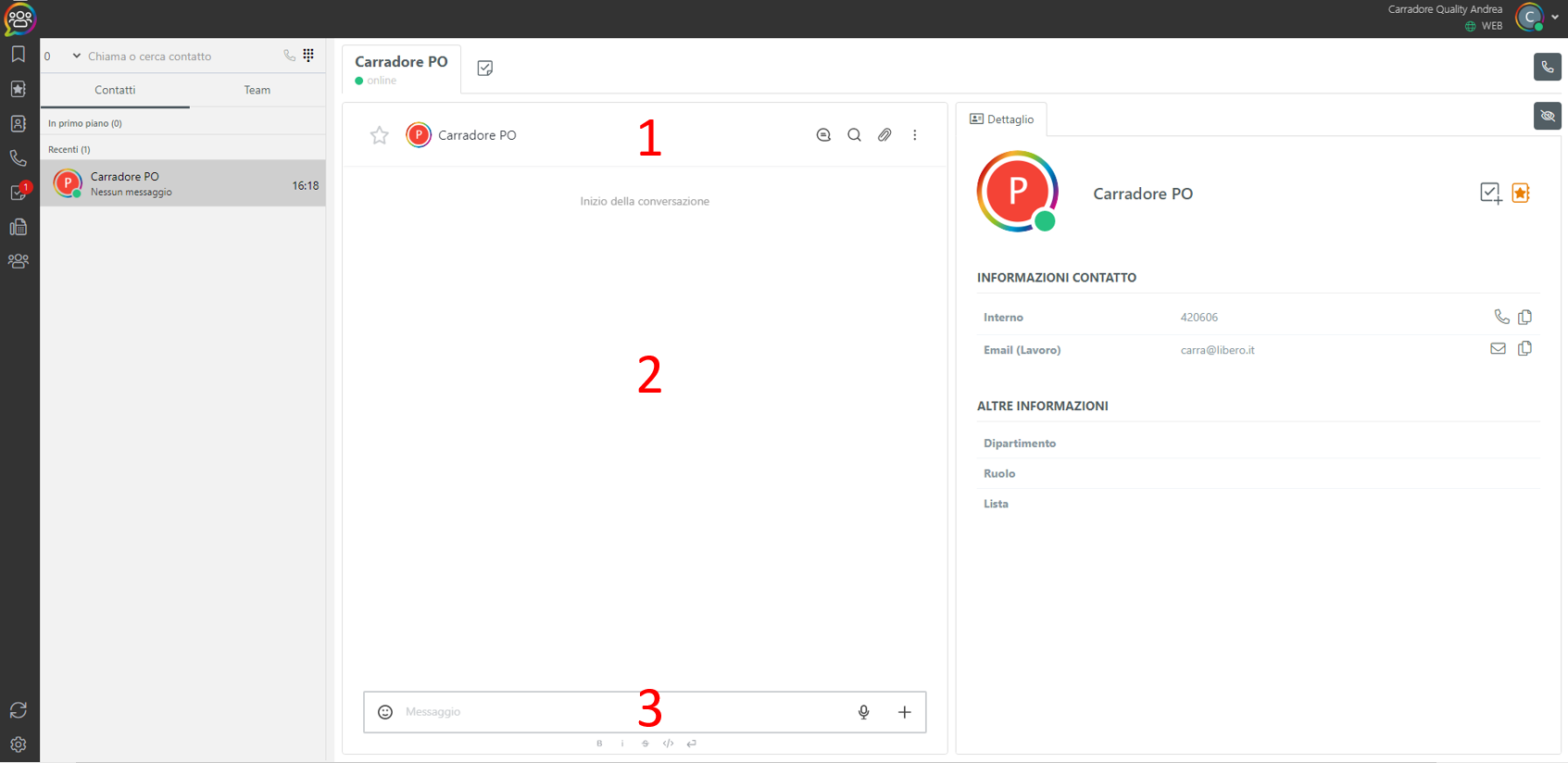This screenshot has width=1568, height=763.
Task: Open Carradore PO recent conversation entry
Action: [x=183, y=183]
